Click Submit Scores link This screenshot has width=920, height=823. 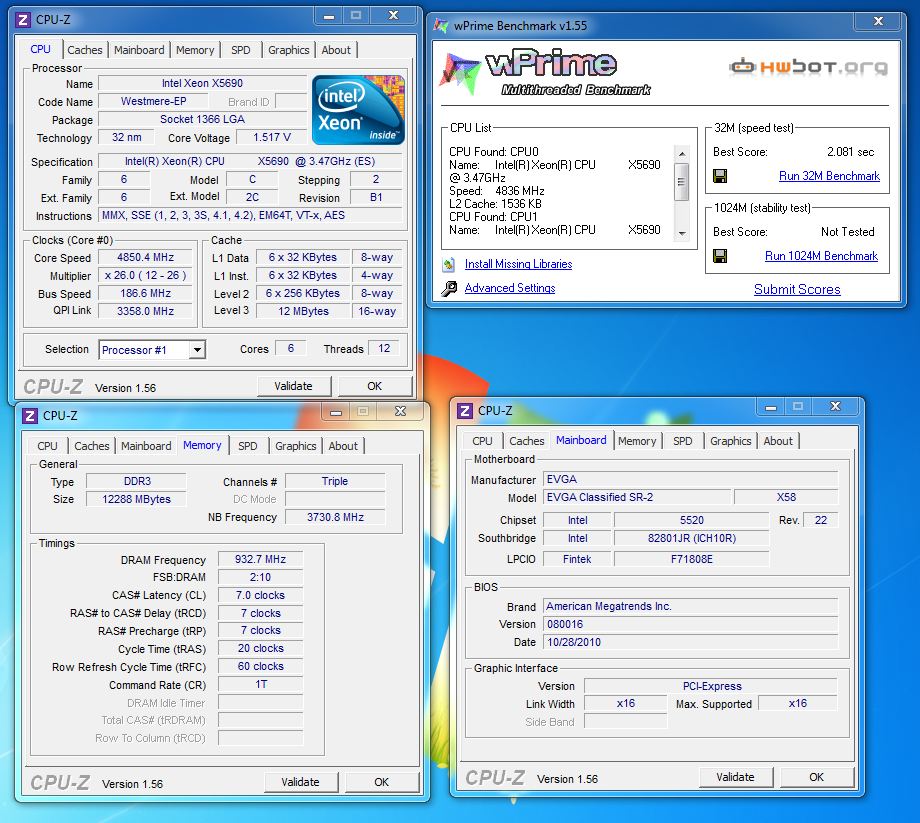pyautogui.click(x=797, y=289)
